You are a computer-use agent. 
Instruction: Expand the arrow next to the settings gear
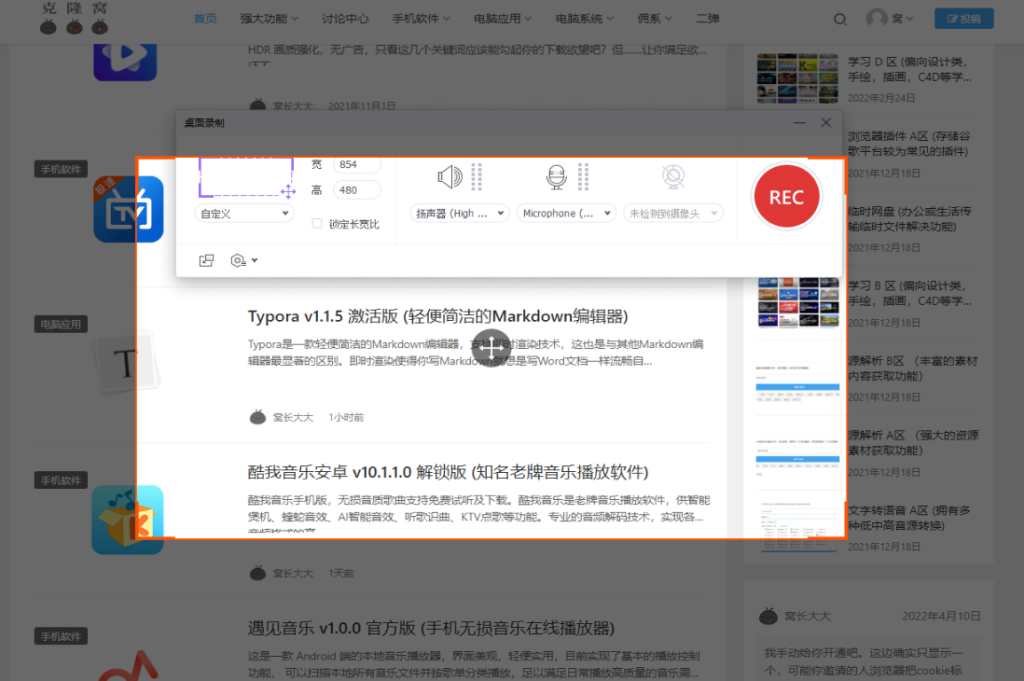255,261
